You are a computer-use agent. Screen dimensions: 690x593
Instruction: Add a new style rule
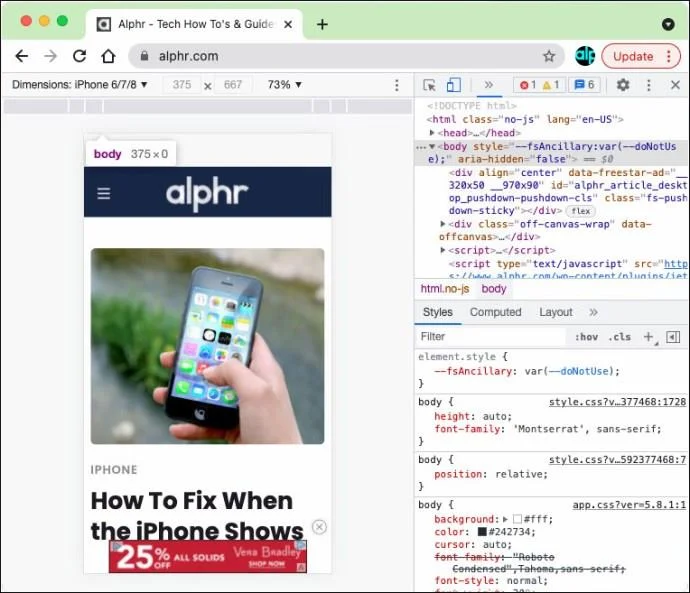[648, 337]
